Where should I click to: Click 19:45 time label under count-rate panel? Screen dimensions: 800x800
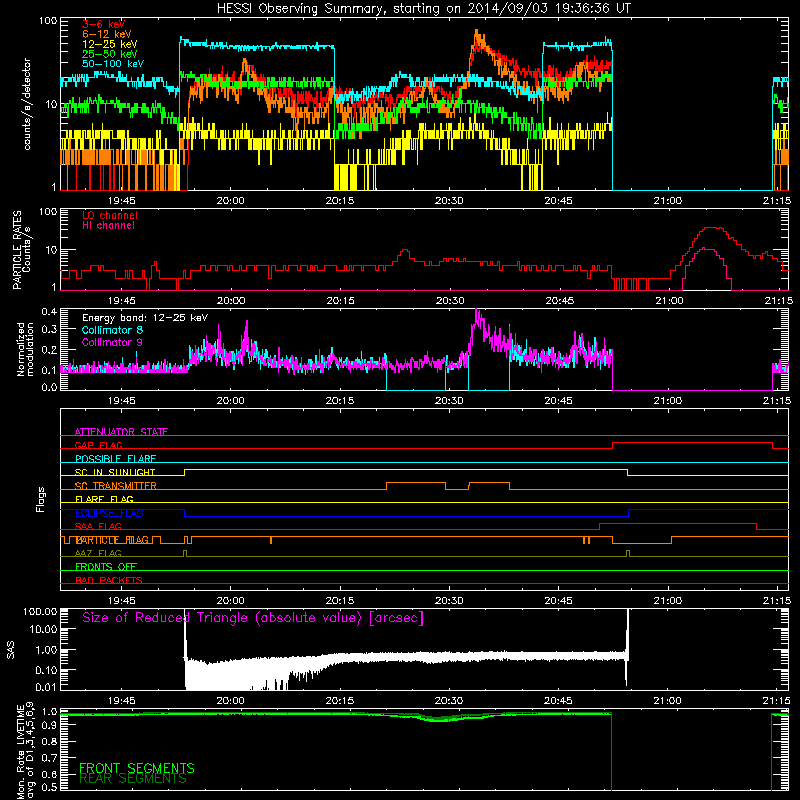coord(121,201)
